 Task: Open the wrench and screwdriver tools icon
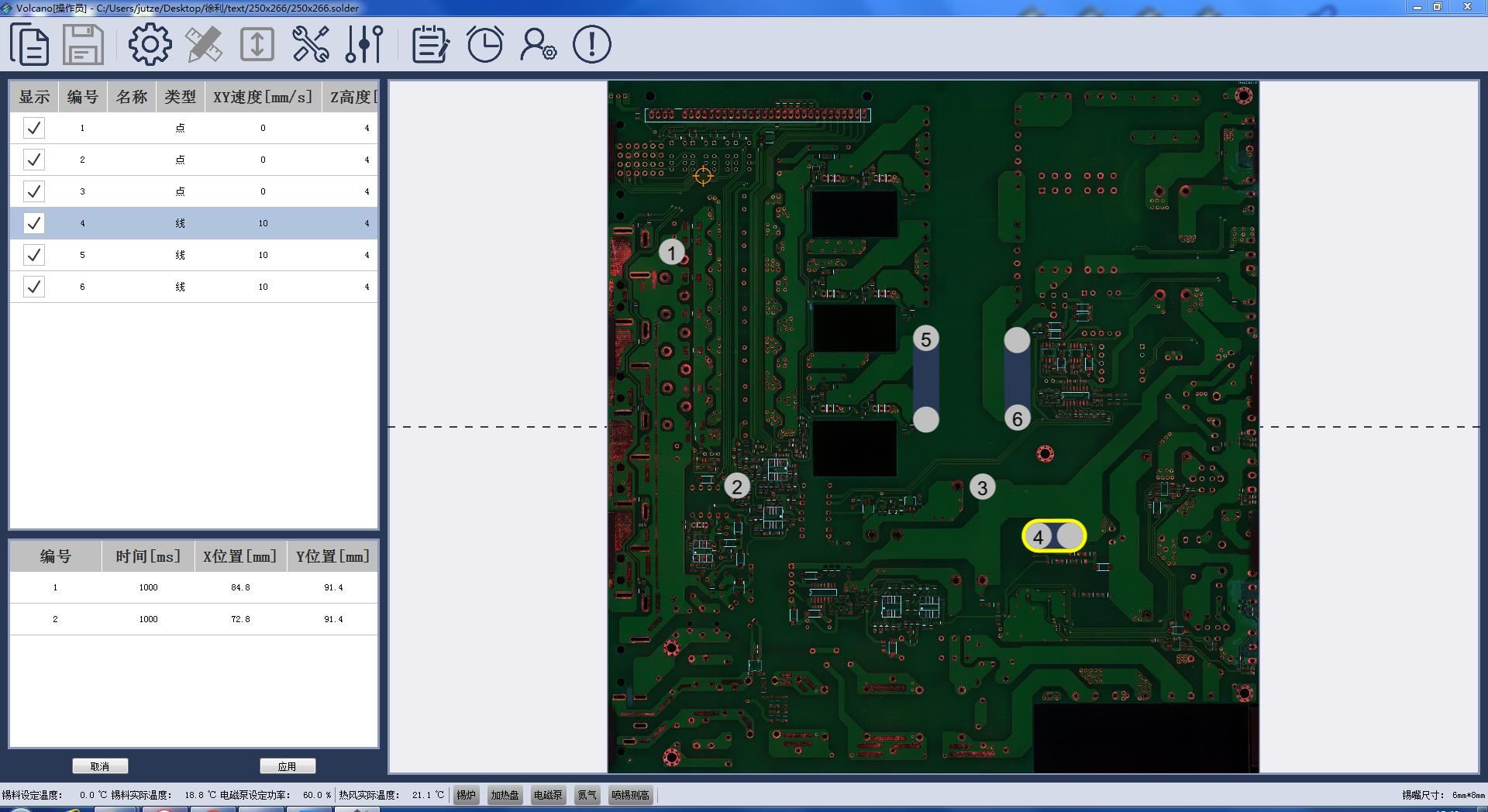[x=311, y=44]
